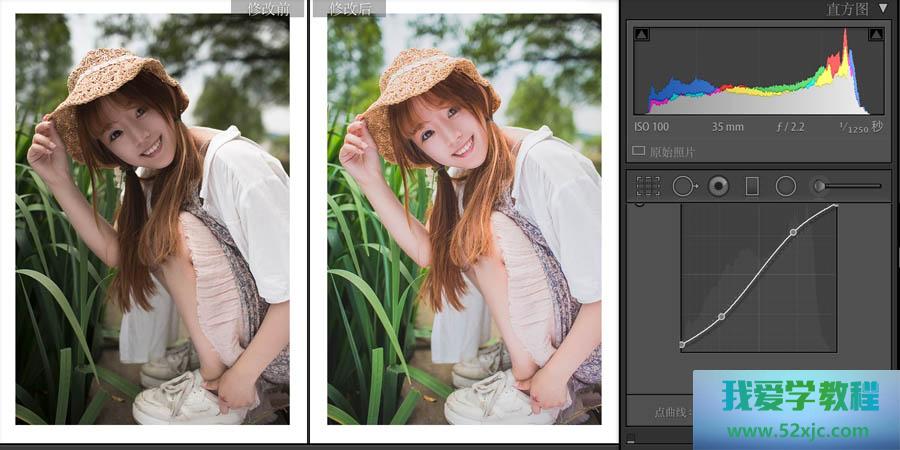Image resolution: width=900 pixels, height=450 pixels.
Task: Click the after photo preview
Action: 464,220
